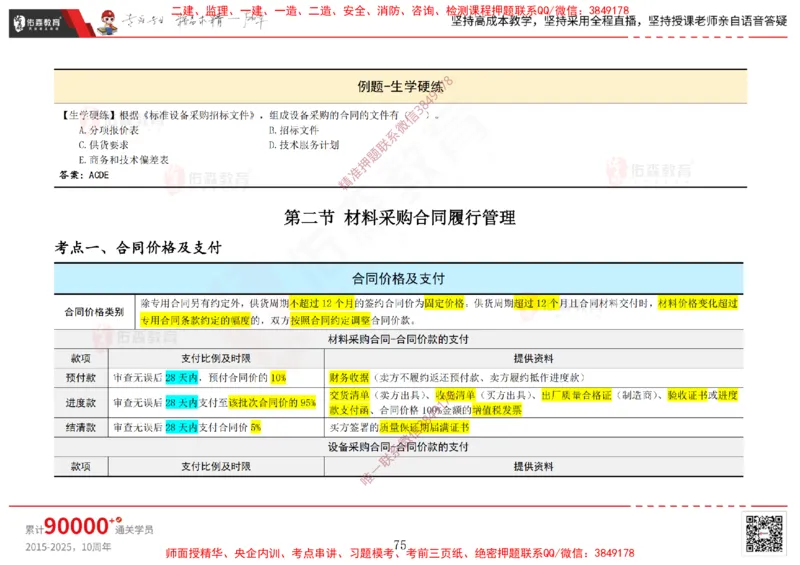Click the highlighted phrase '不超过 12 个月'
This screenshot has width=800, height=565.
(322, 304)
